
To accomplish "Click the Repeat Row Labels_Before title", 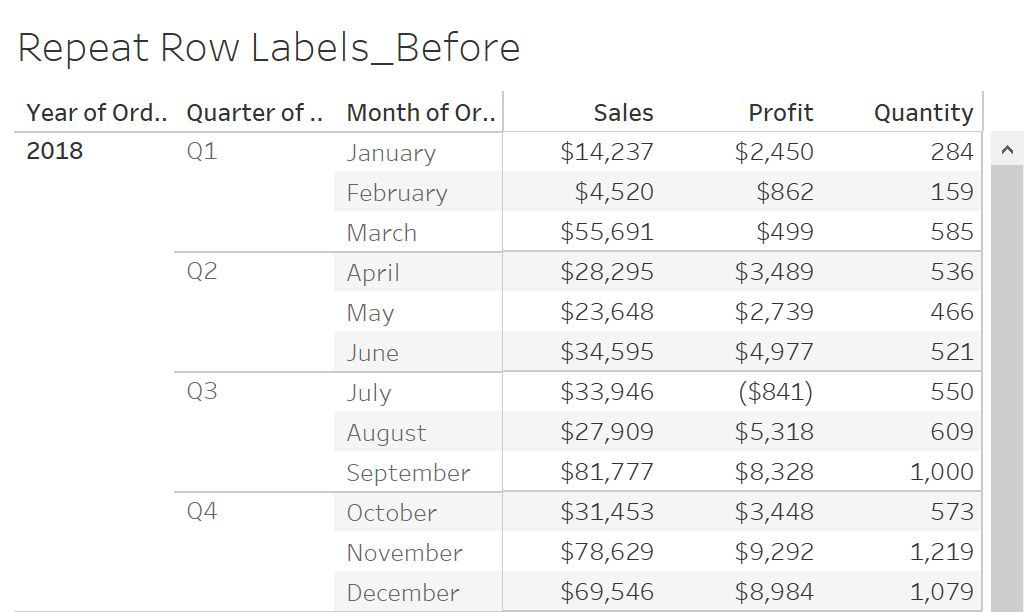I will 269,48.
